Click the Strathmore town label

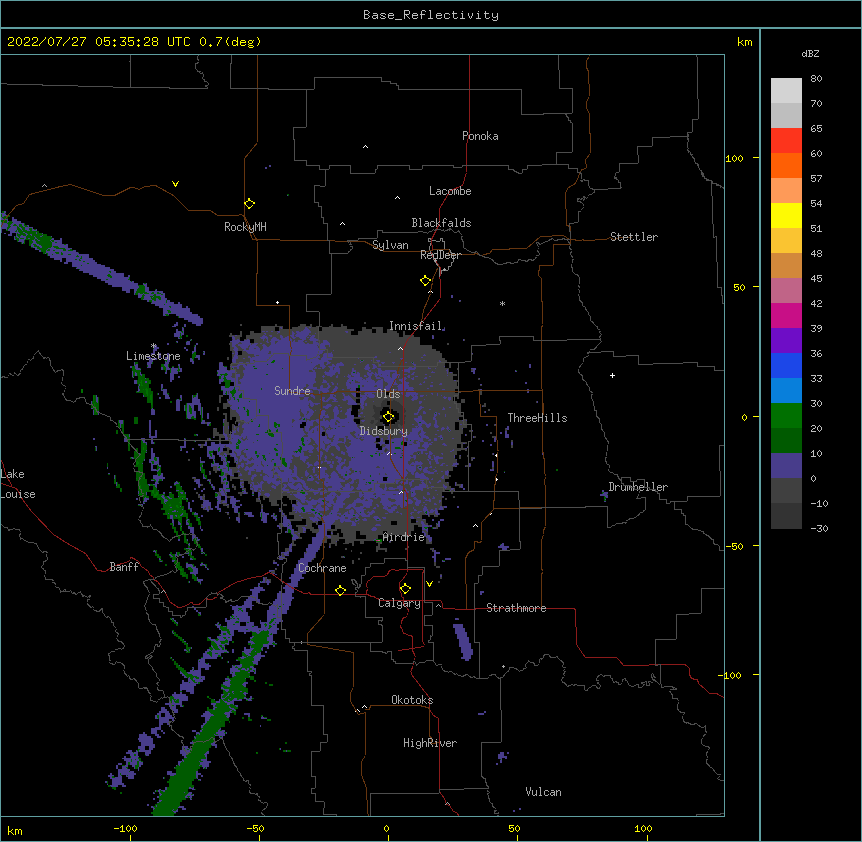[516, 608]
